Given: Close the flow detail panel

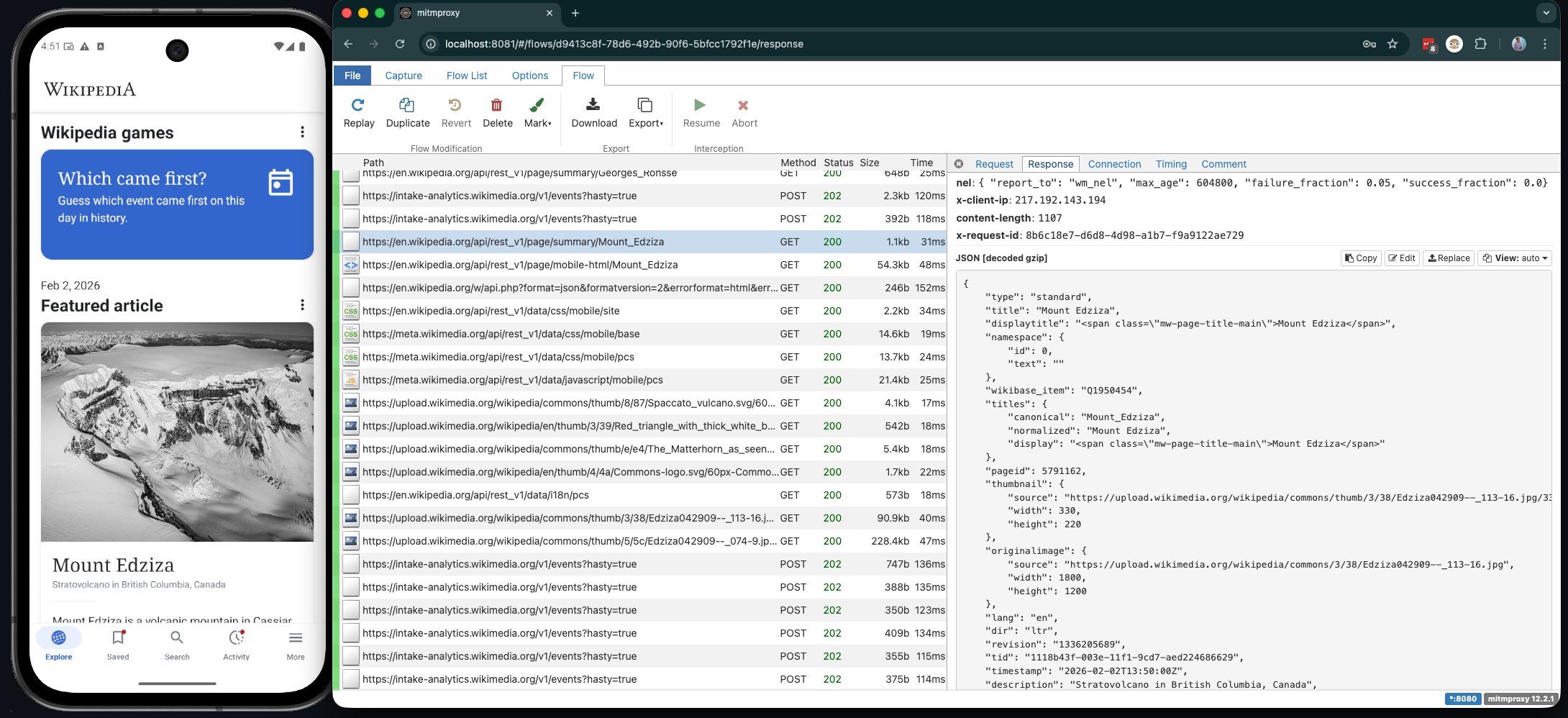Looking at the screenshot, I should tap(959, 164).
